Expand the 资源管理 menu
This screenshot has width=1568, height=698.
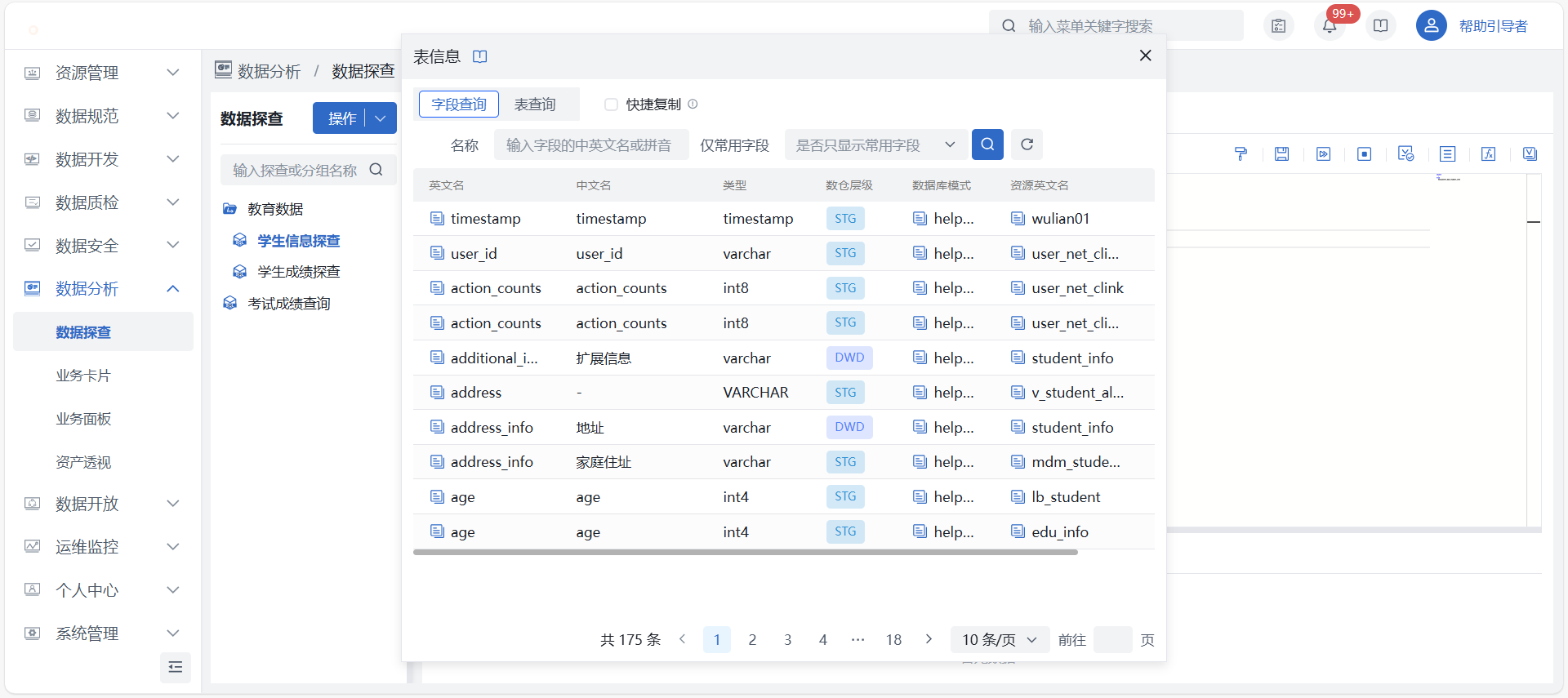pos(102,73)
